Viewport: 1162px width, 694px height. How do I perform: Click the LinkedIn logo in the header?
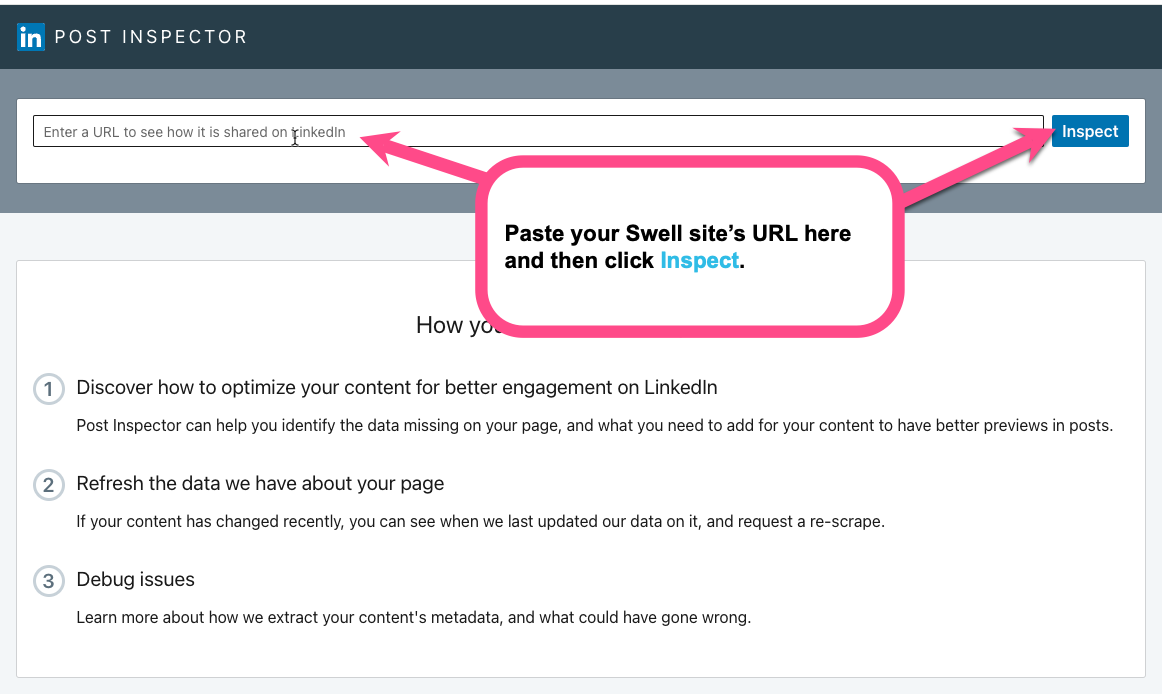pyautogui.click(x=31, y=38)
